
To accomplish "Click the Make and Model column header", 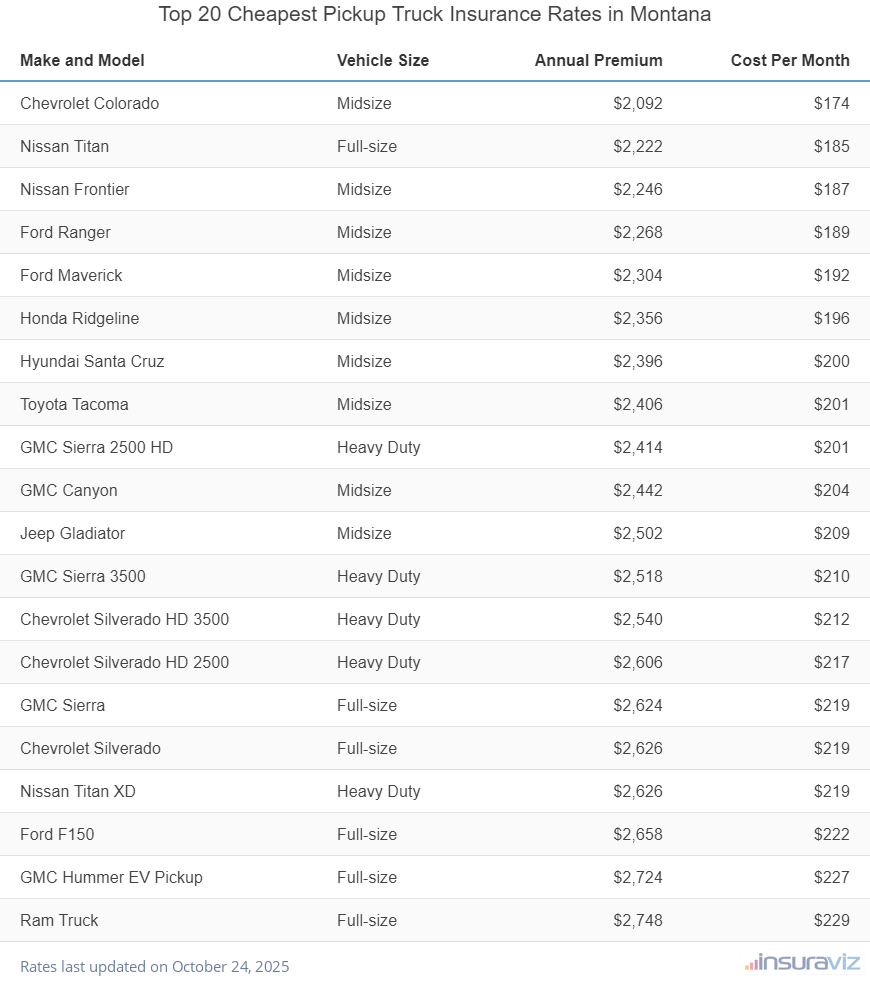I will (x=82, y=60).
